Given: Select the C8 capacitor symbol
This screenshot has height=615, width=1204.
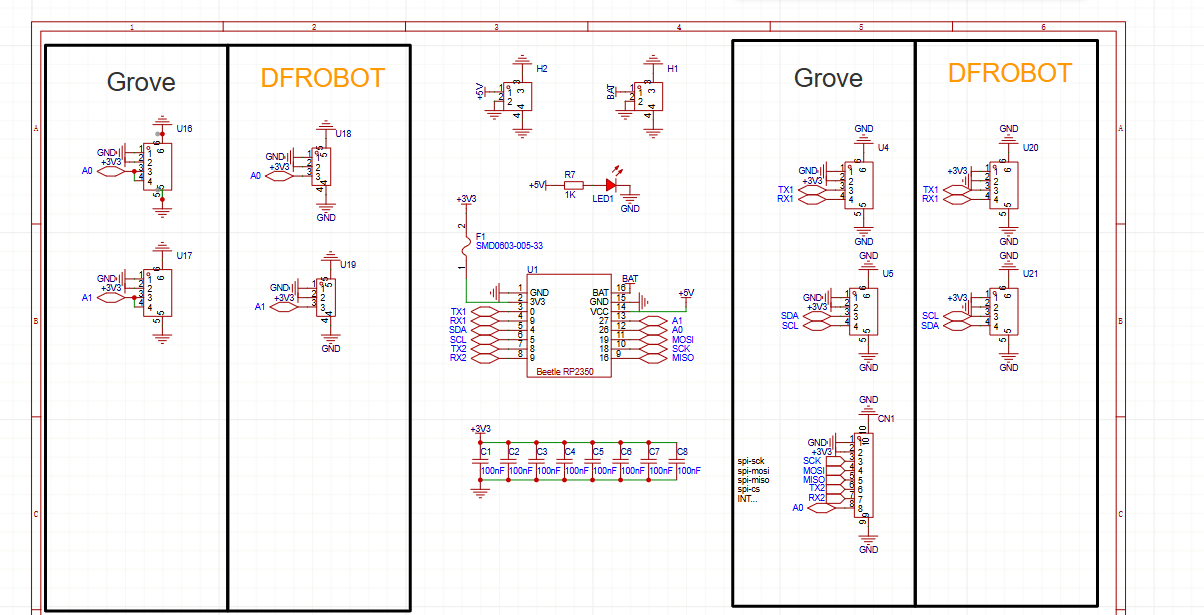Looking at the screenshot, I should click(x=676, y=461).
